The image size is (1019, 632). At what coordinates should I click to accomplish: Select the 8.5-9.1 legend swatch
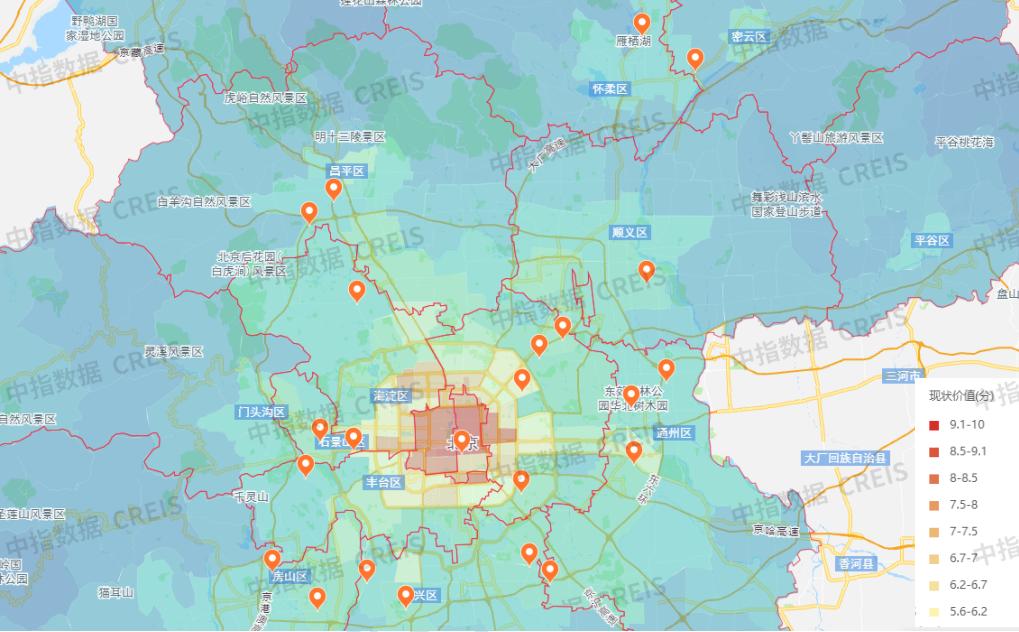[x=934, y=452]
